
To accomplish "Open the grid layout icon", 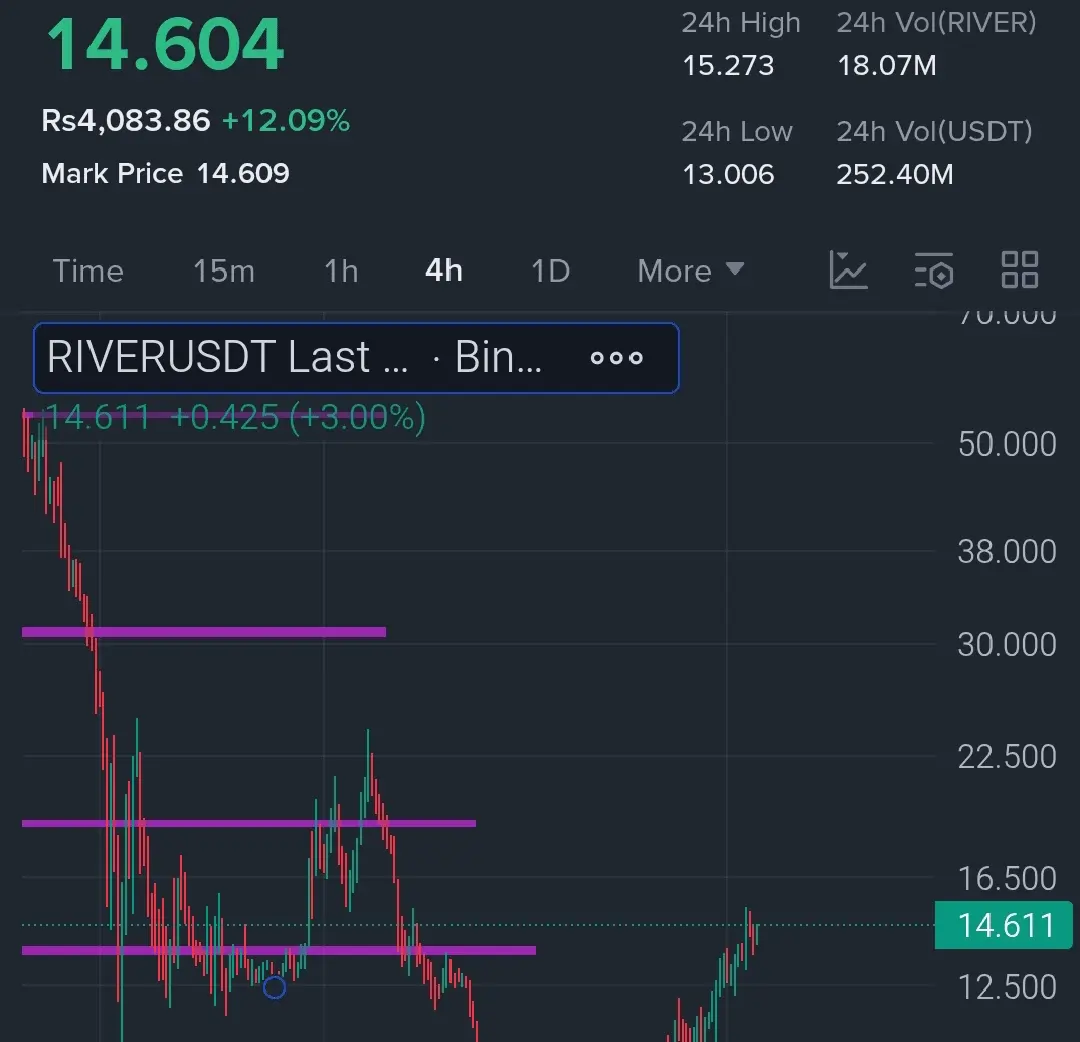I will pos(1019,269).
